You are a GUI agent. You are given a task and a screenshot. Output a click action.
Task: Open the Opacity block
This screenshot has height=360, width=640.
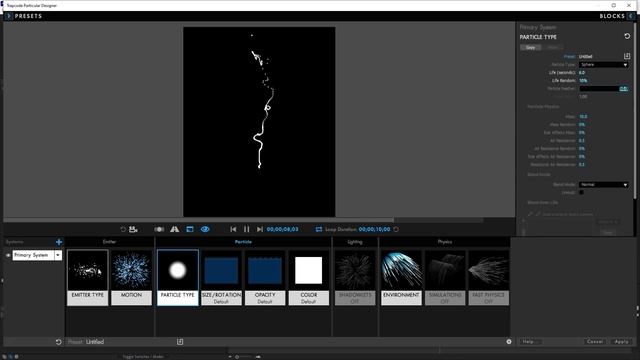tap(265, 278)
